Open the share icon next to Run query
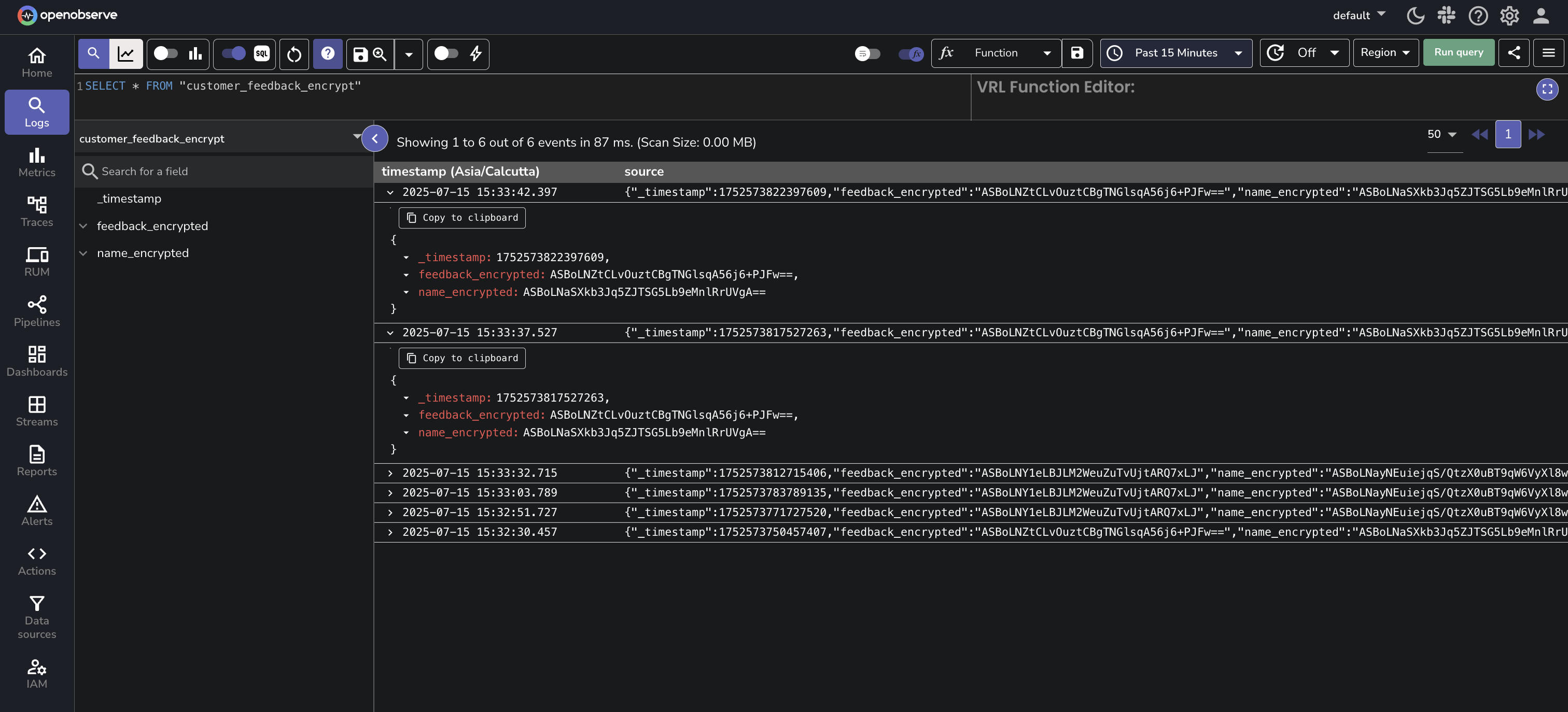This screenshot has height=712, width=1568. (x=1515, y=52)
